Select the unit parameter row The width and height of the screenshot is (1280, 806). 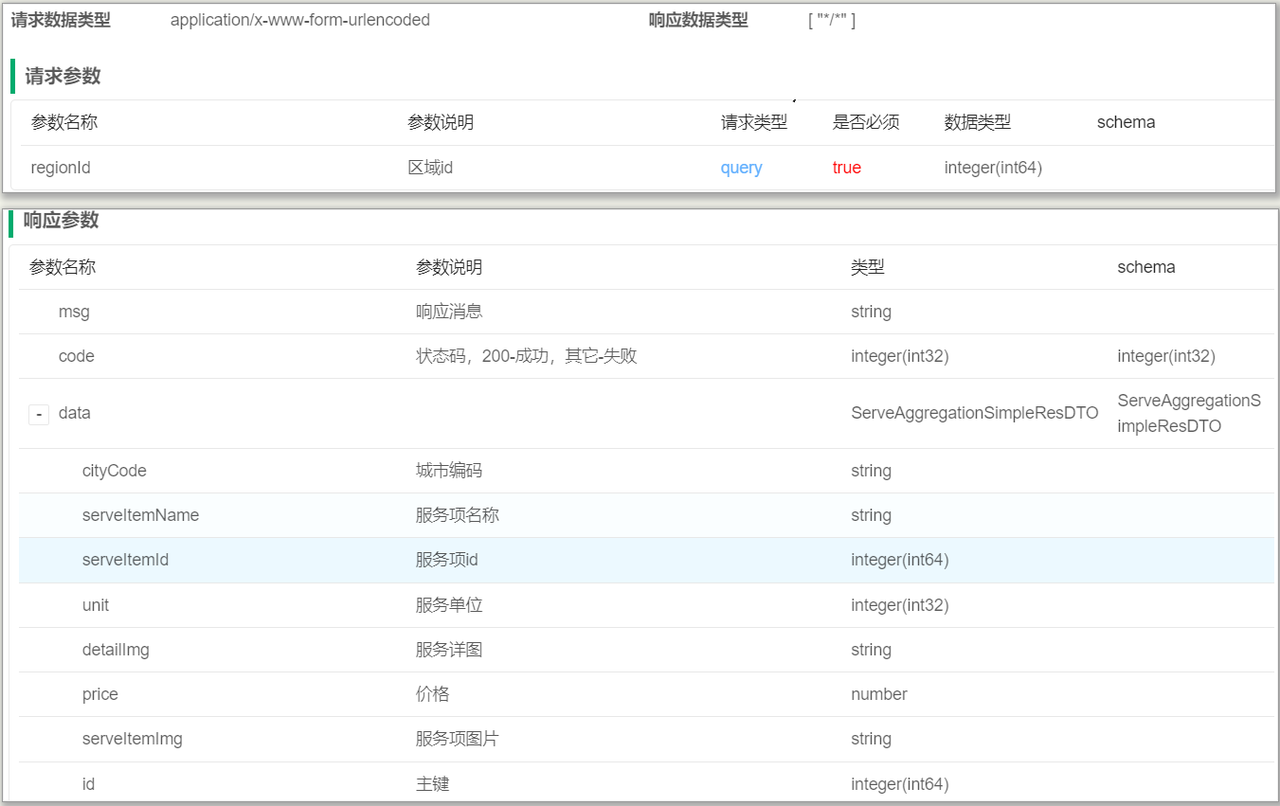95,606
